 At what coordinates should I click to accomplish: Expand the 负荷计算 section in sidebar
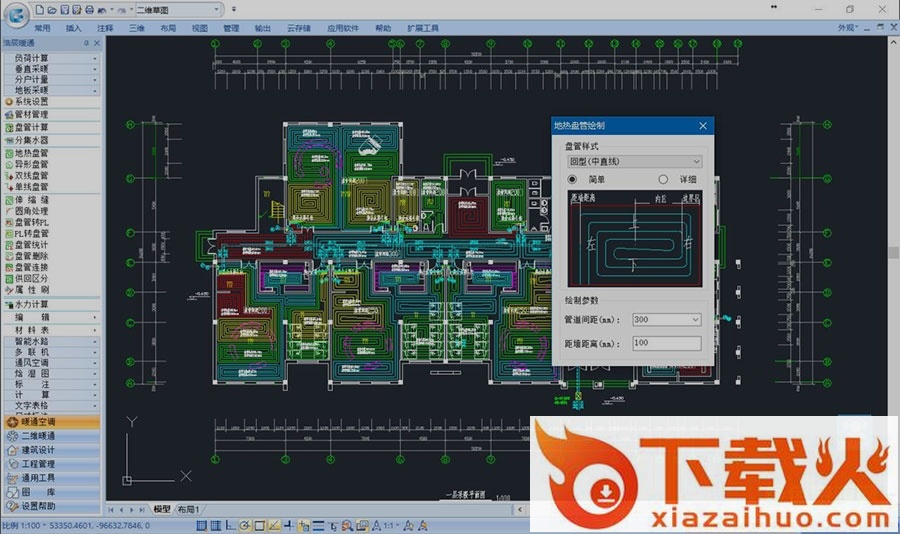(x=50, y=58)
